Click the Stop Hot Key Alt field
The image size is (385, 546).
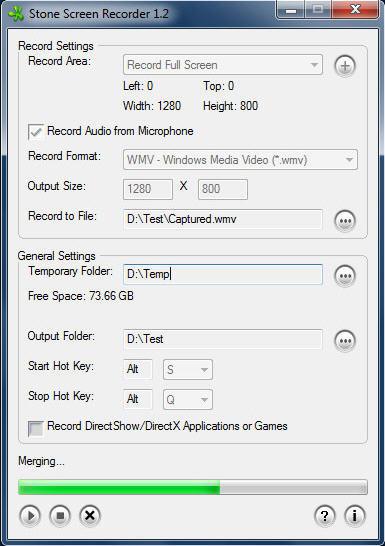point(138,399)
